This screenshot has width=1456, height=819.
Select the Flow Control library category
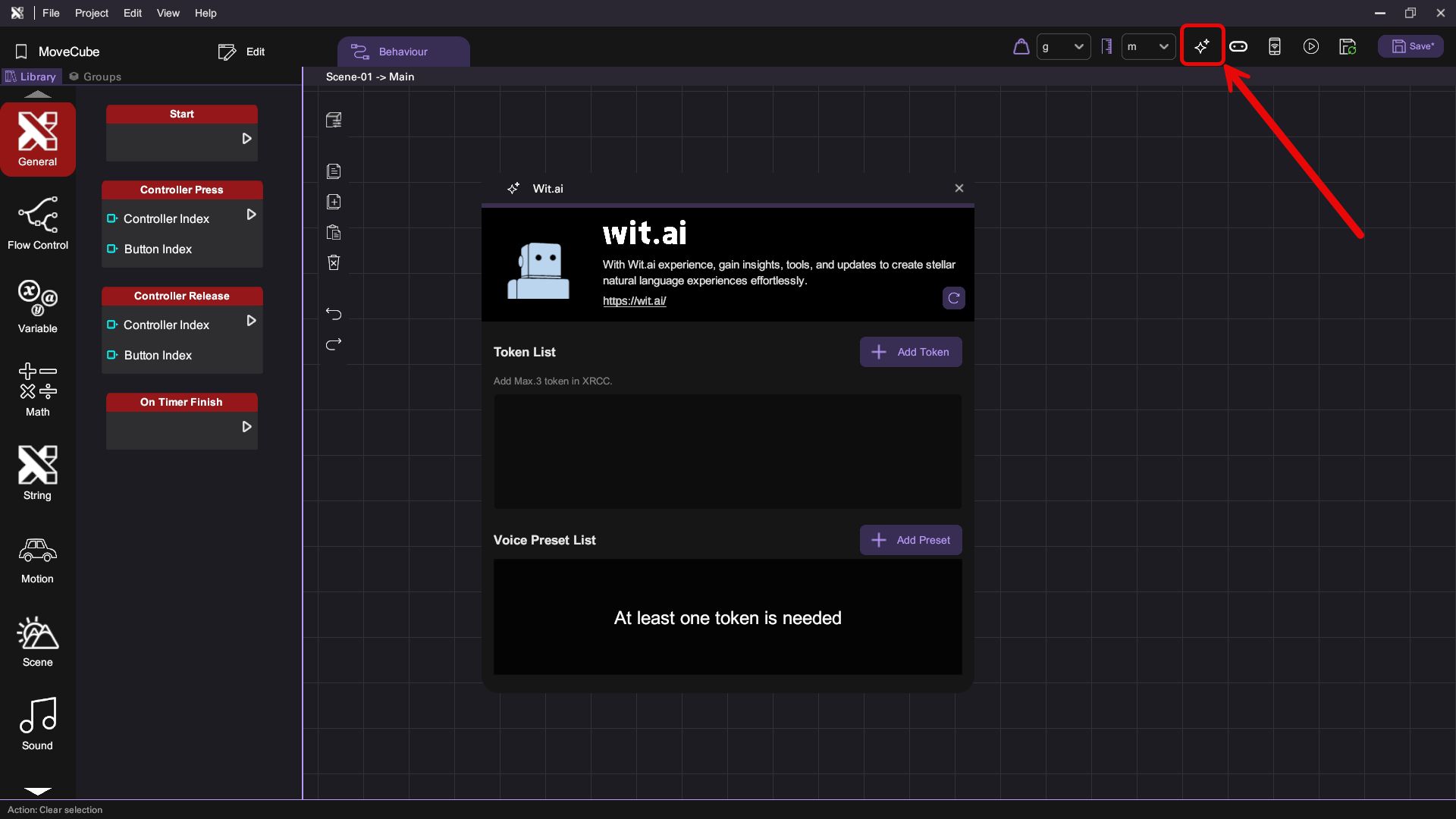coord(38,223)
